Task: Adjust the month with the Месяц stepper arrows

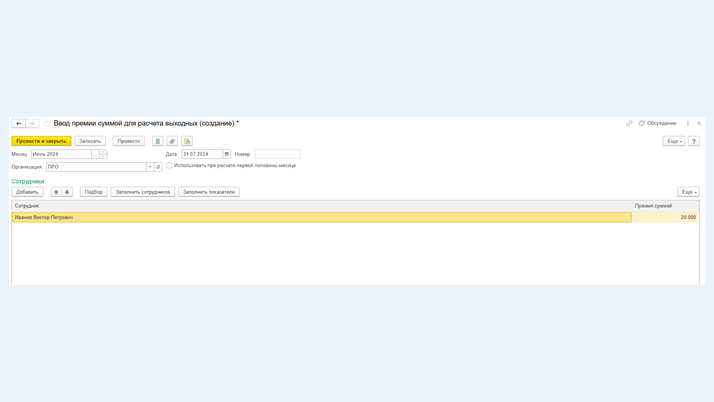Action: [x=103, y=154]
